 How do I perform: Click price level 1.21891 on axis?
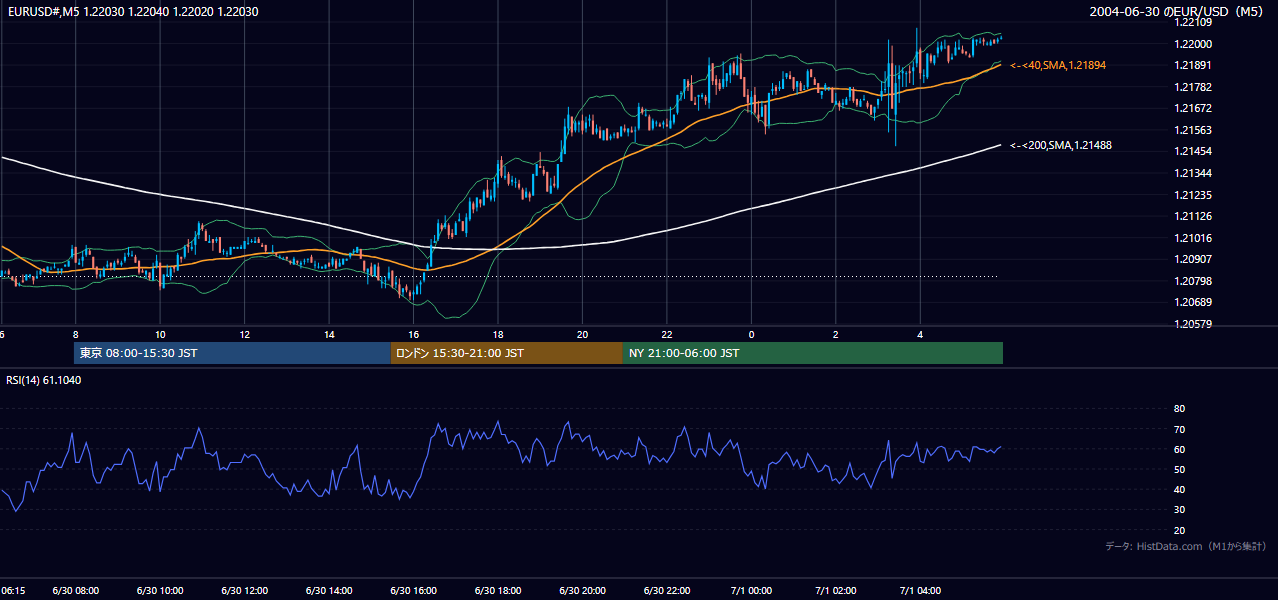1193,65
